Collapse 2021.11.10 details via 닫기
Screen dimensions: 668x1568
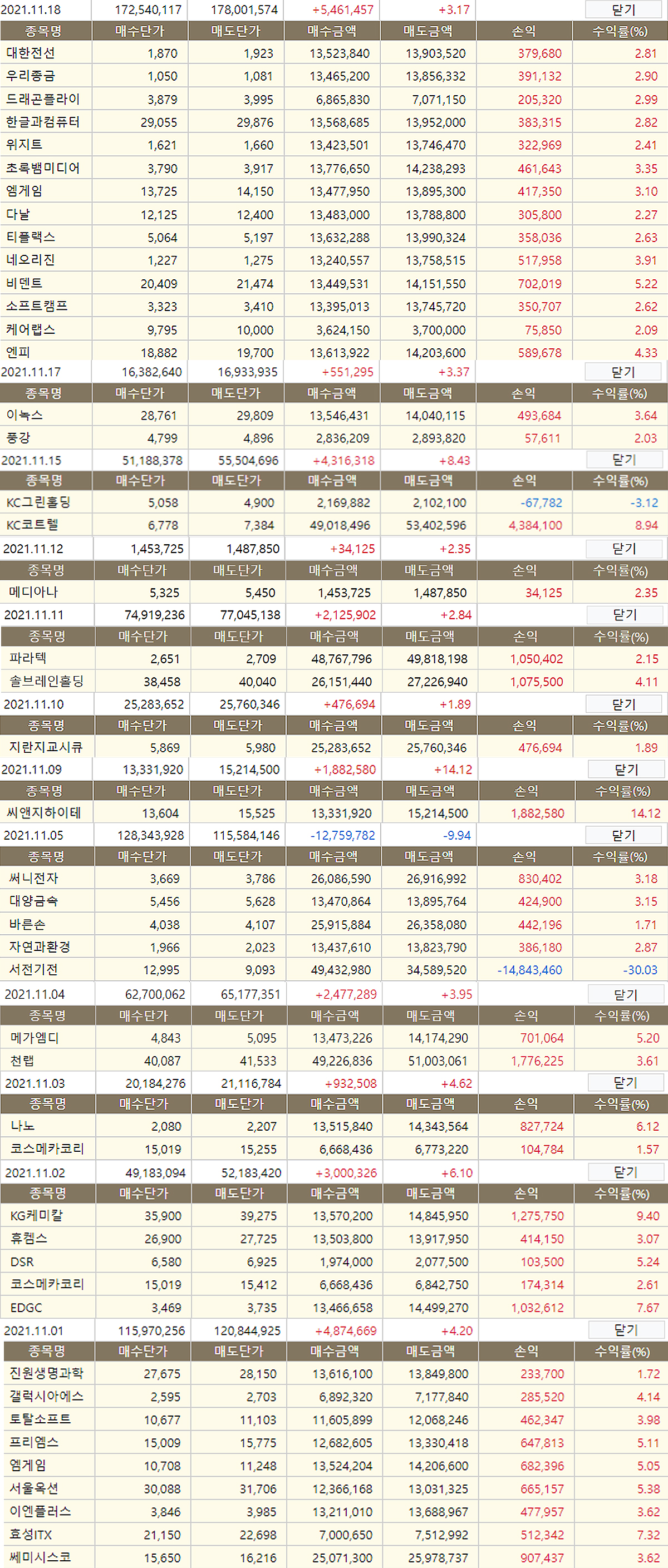[x=623, y=704]
